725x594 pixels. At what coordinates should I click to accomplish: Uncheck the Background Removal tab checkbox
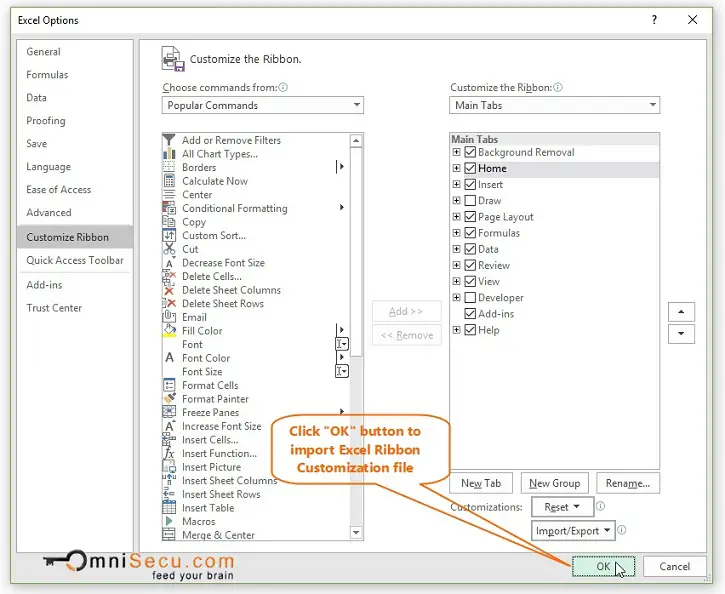click(x=470, y=152)
